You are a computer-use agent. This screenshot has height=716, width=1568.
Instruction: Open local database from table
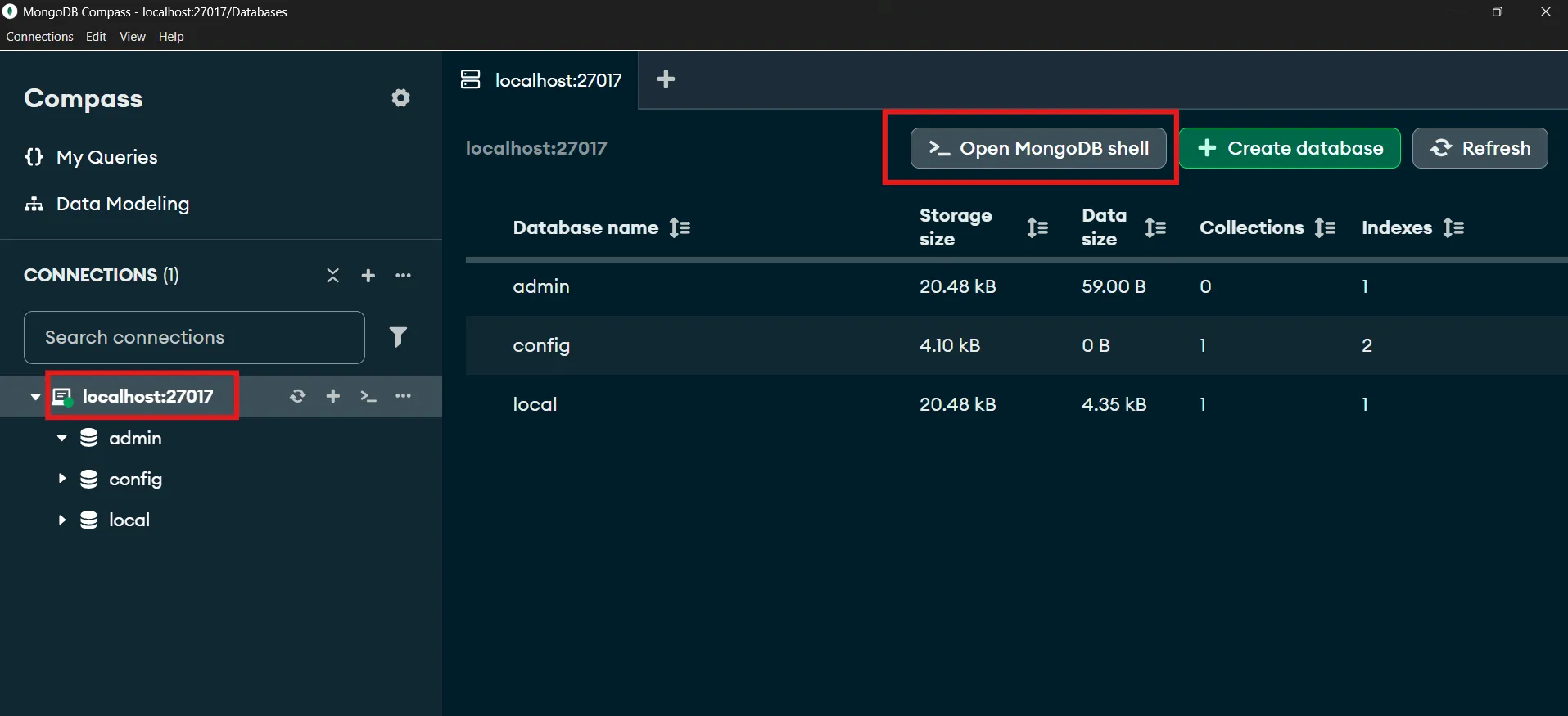[x=535, y=404]
